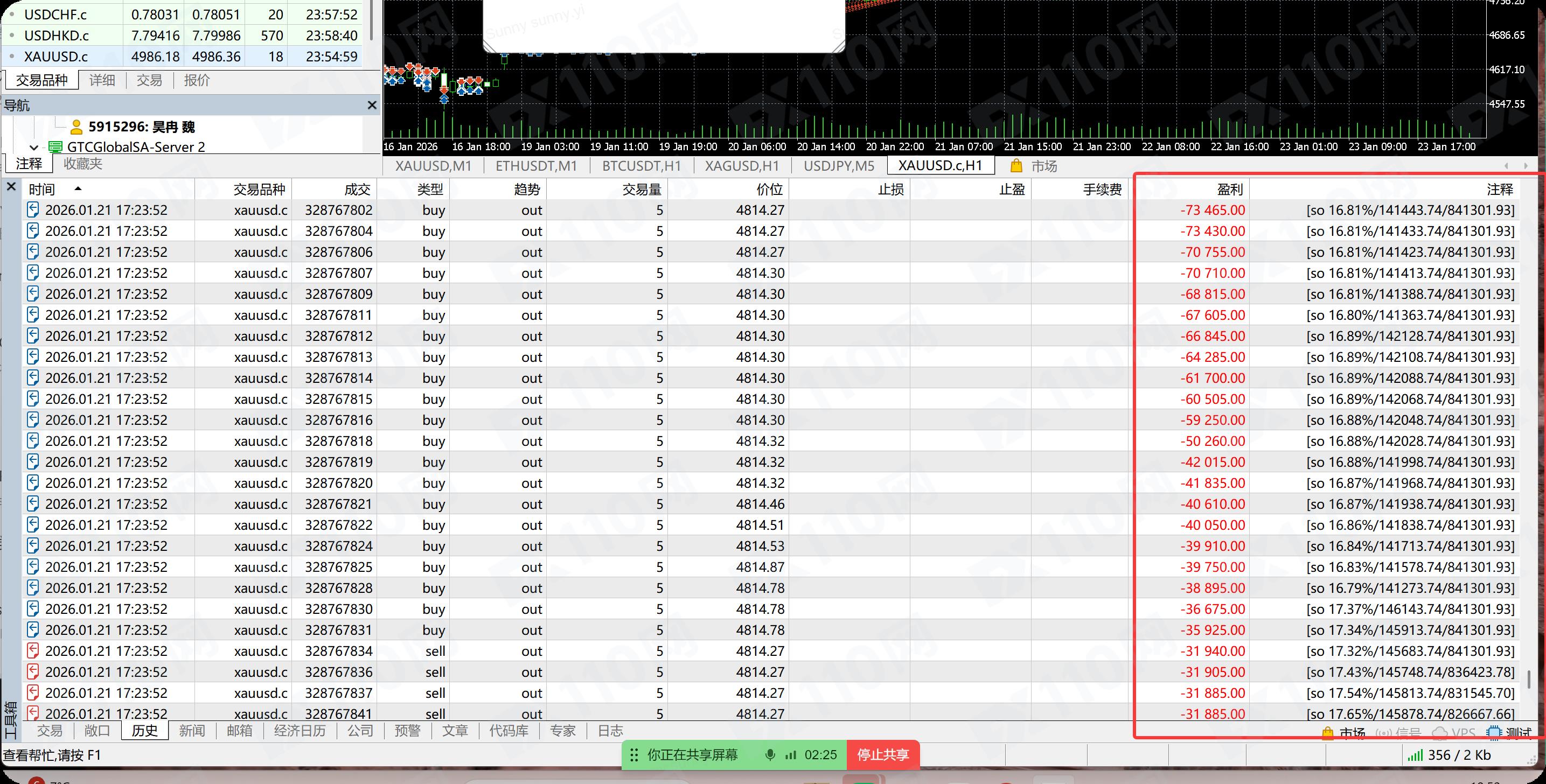Switch to the ETHUSDT,M1 chart tab

[x=536, y=166]
